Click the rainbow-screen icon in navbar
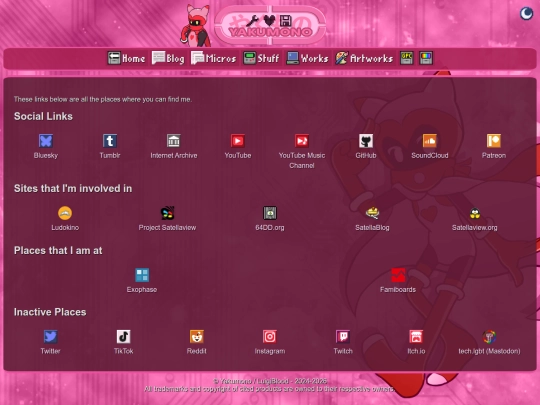This screenshot has height=405, width=540. click(x=426, y=58)
